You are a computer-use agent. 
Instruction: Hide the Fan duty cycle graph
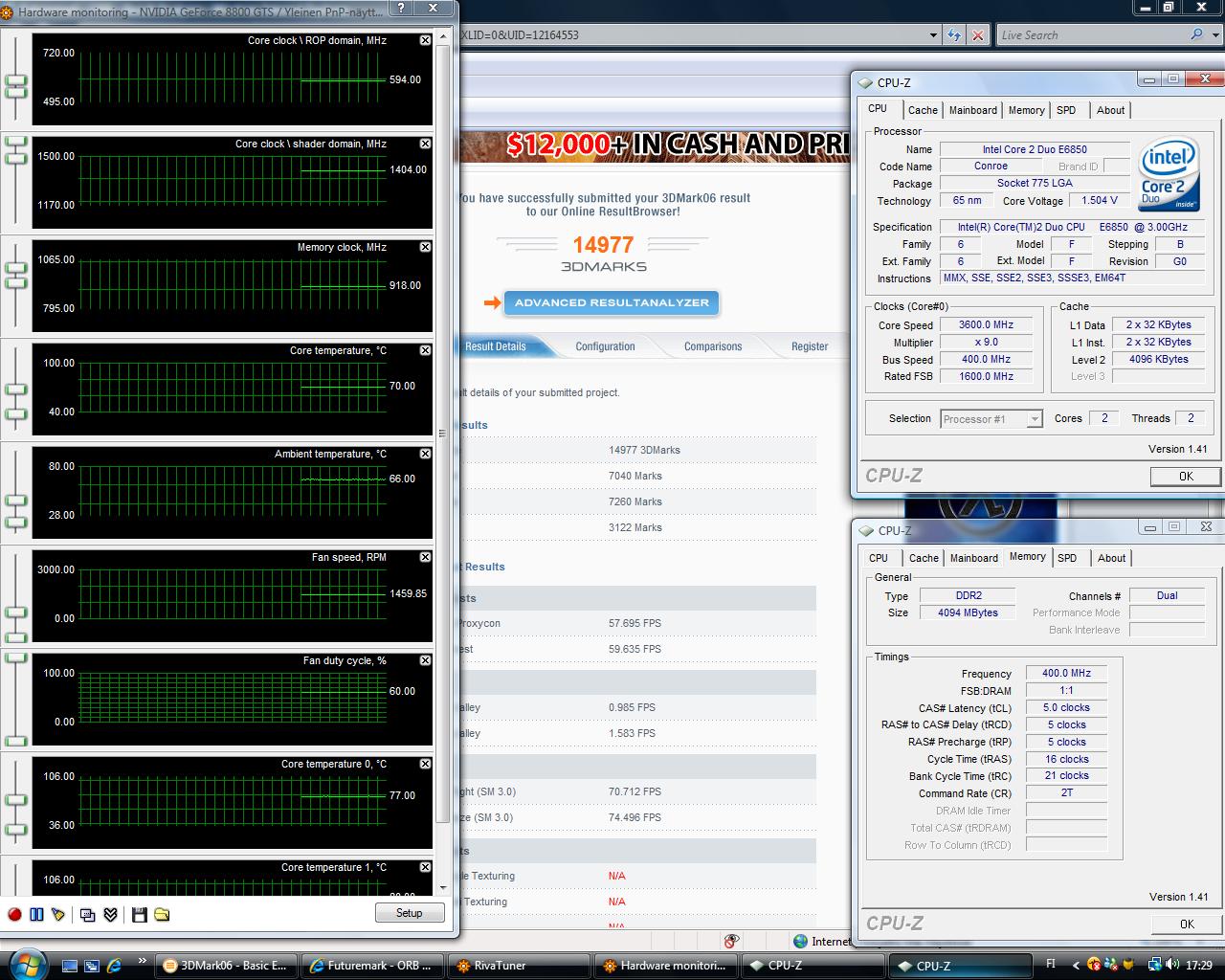(425, 660)
